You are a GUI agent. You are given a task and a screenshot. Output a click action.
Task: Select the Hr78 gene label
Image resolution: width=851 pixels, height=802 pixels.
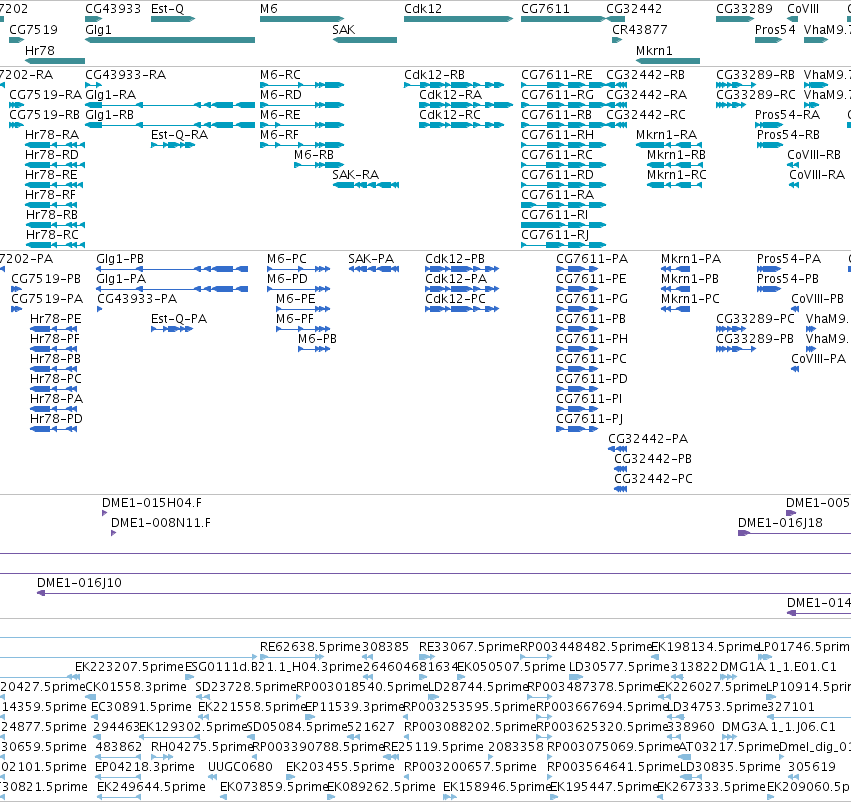pos(40,50)
